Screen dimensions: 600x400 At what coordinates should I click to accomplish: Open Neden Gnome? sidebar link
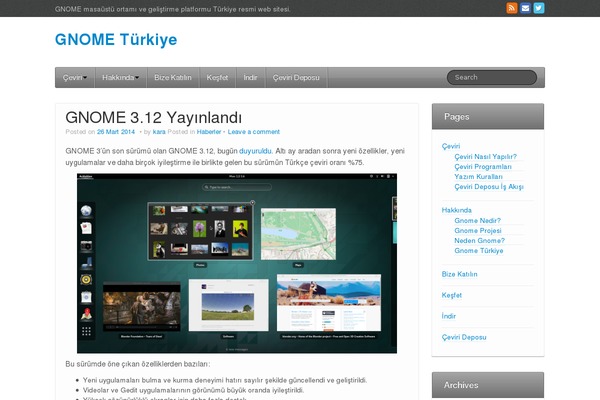[x=479, y=240]
